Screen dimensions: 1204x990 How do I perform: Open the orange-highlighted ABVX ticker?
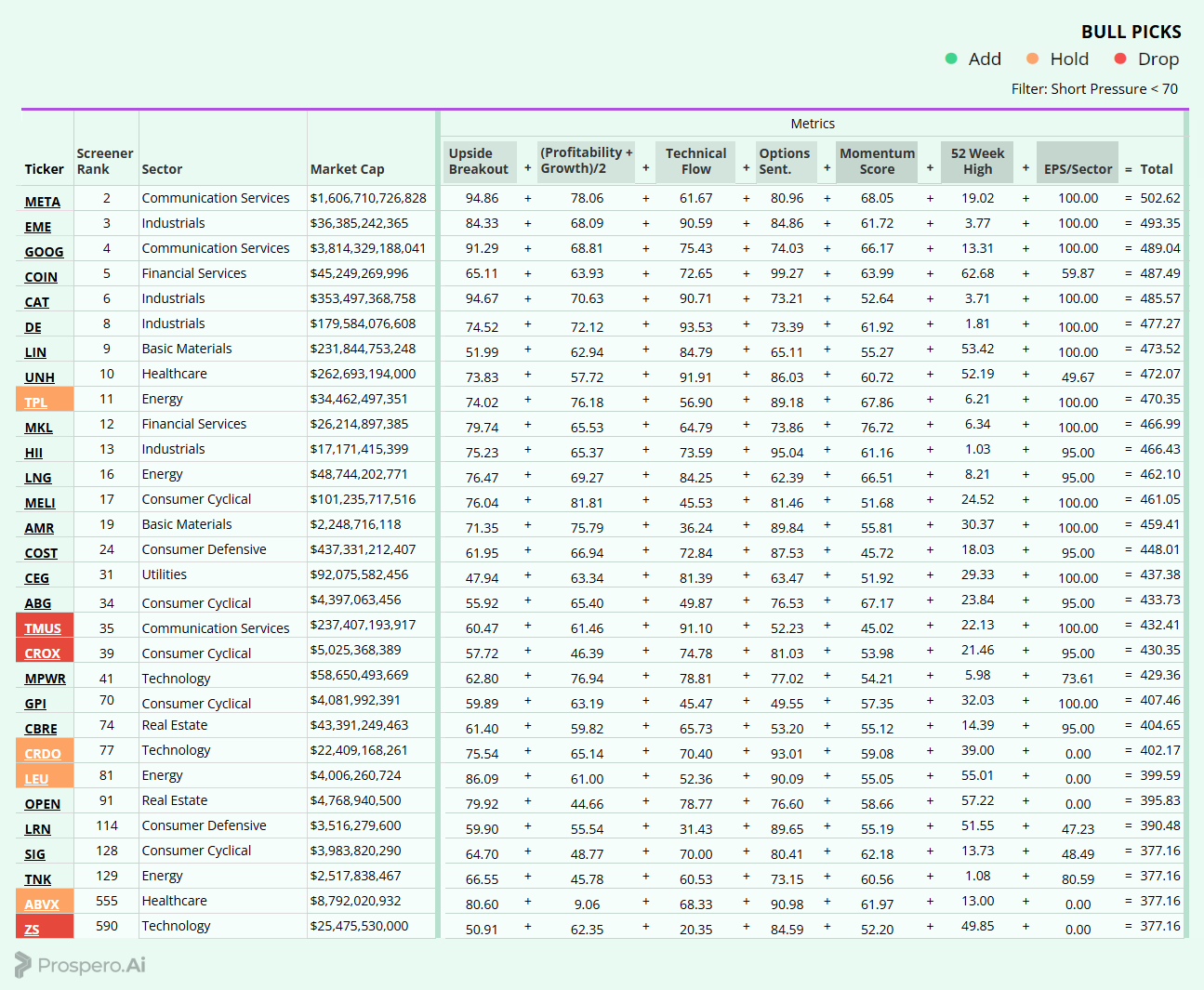click(x=42, y=904)
